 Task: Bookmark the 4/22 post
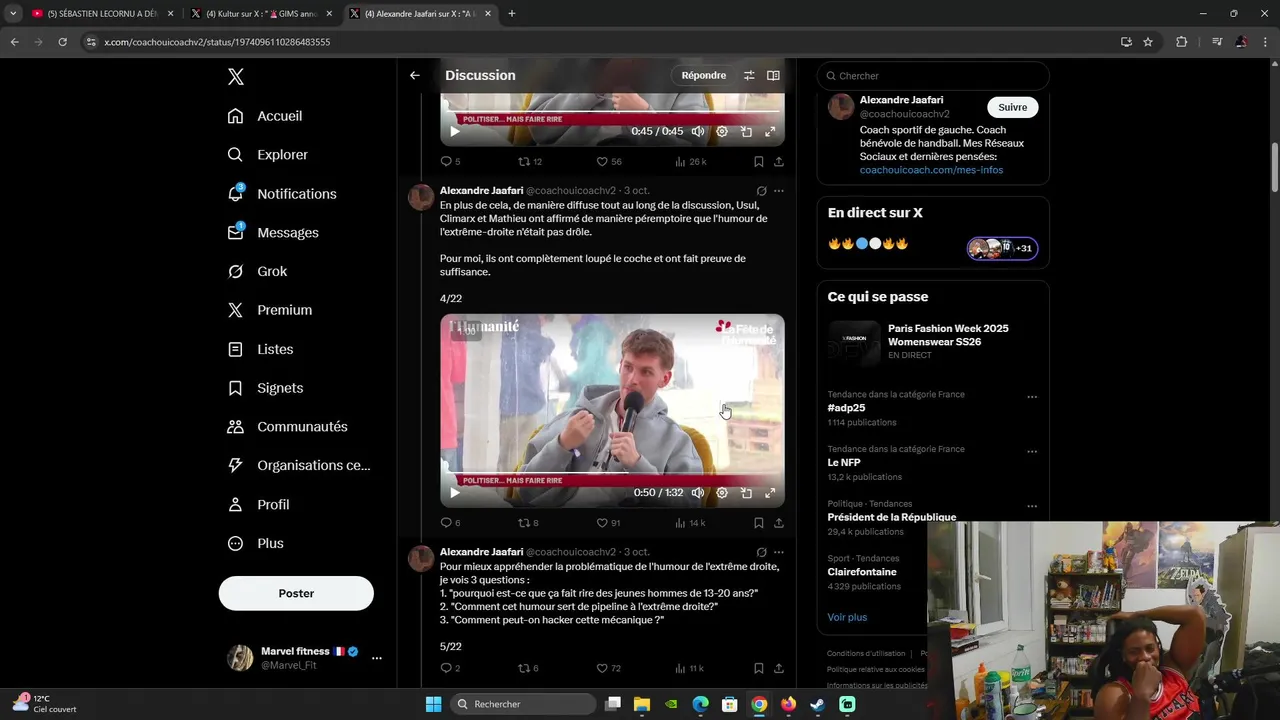(759, 523)
